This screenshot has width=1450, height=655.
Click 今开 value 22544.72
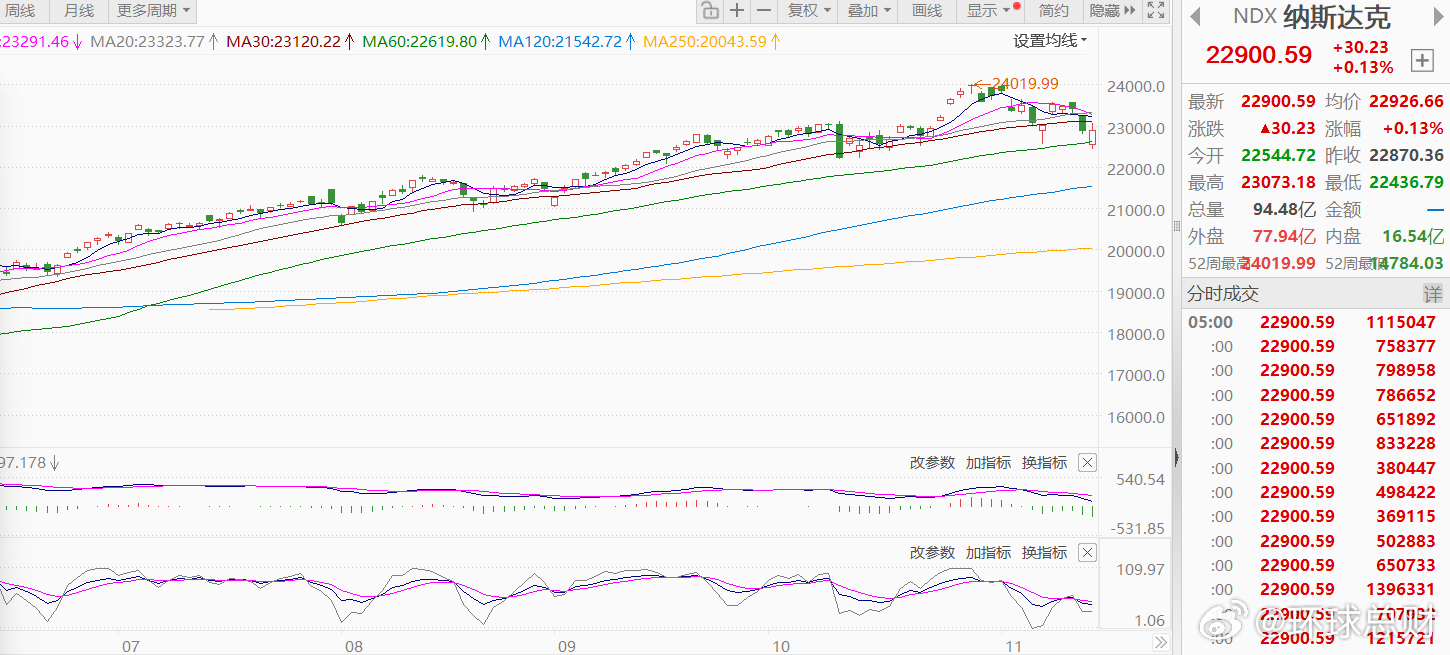point(1278,156)
